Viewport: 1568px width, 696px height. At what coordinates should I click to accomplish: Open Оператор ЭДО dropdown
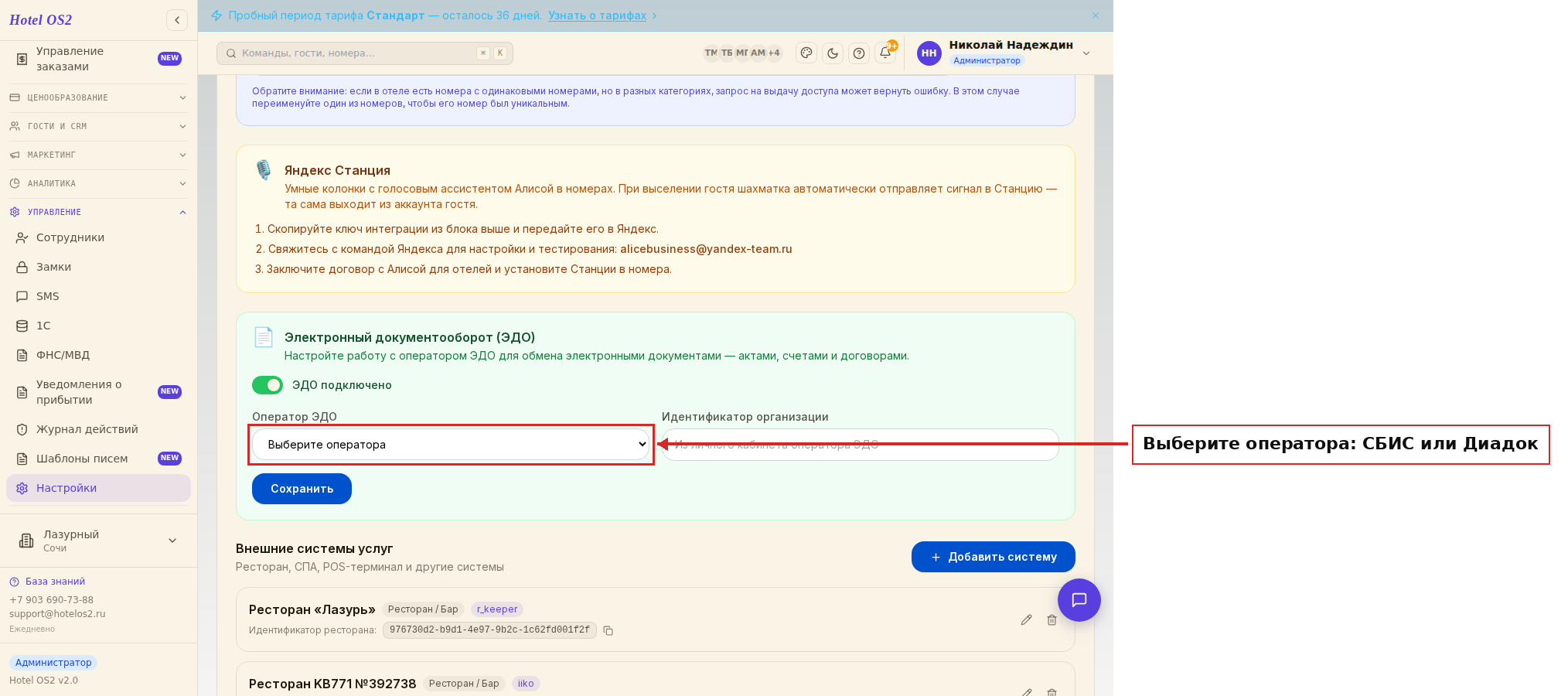pyautogui.click(x=451, y=445)
